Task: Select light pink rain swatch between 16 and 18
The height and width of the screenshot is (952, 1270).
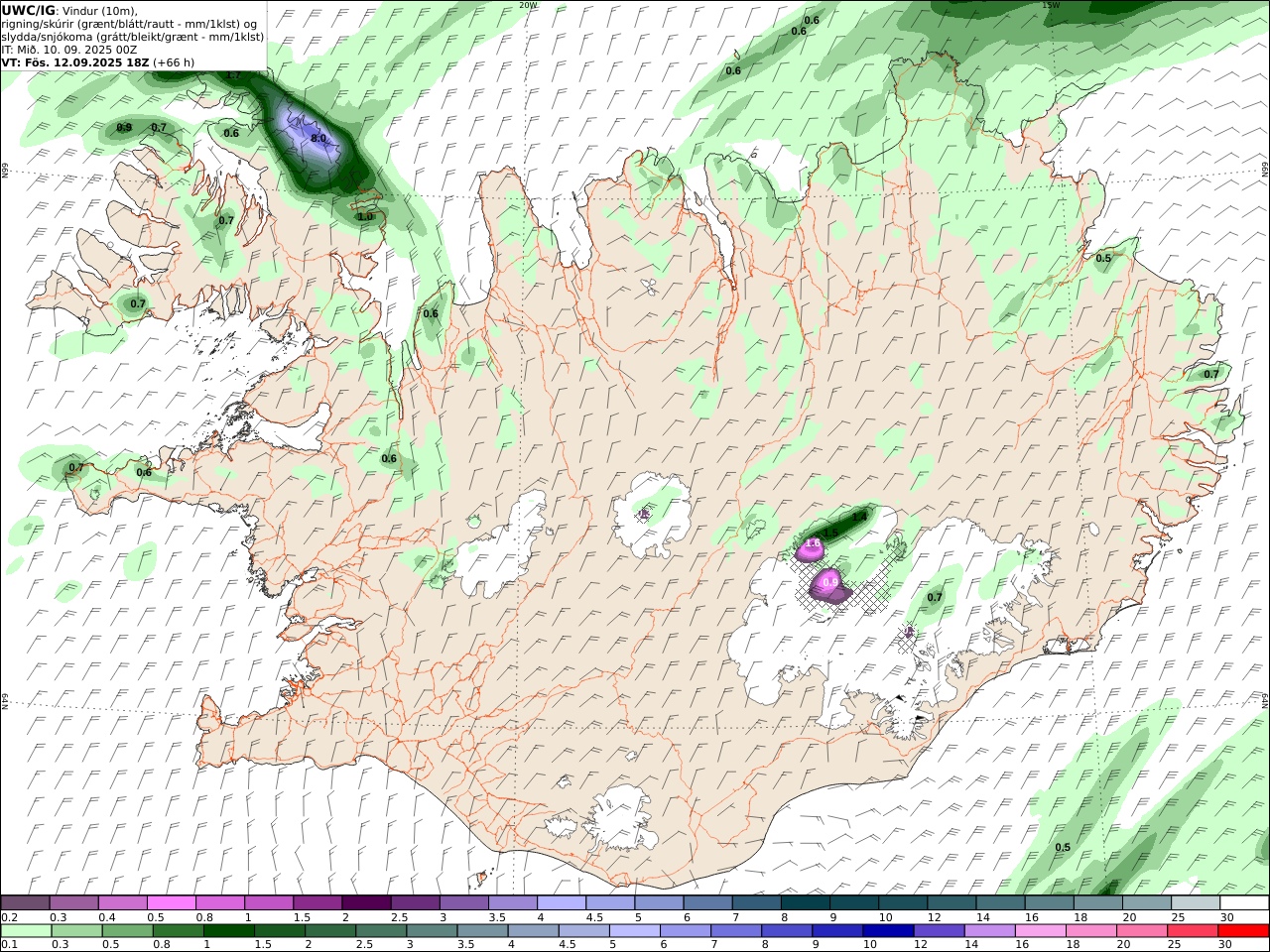Action: (x=1041, y=930)
